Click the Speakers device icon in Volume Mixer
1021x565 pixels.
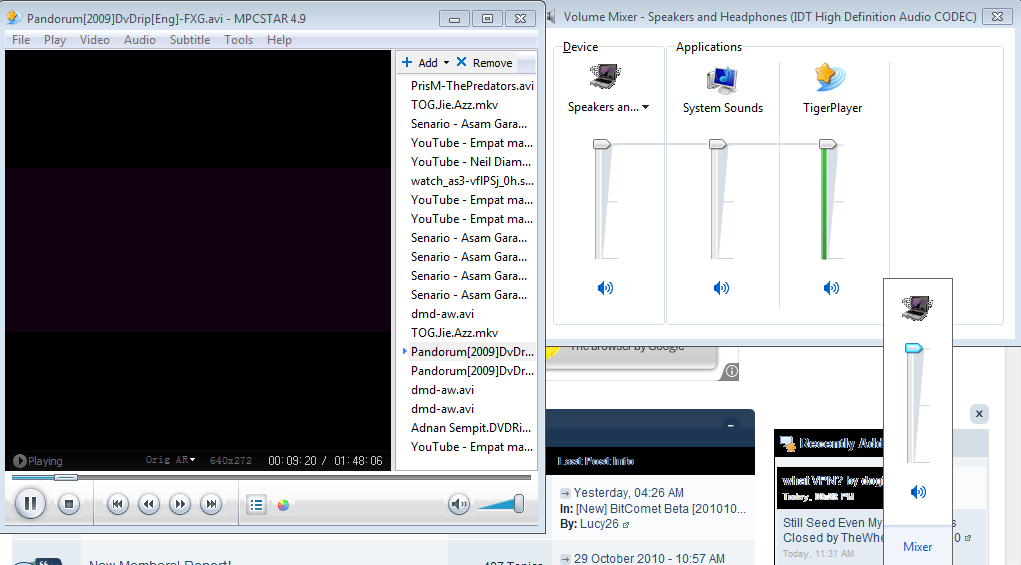pos(605,77)
